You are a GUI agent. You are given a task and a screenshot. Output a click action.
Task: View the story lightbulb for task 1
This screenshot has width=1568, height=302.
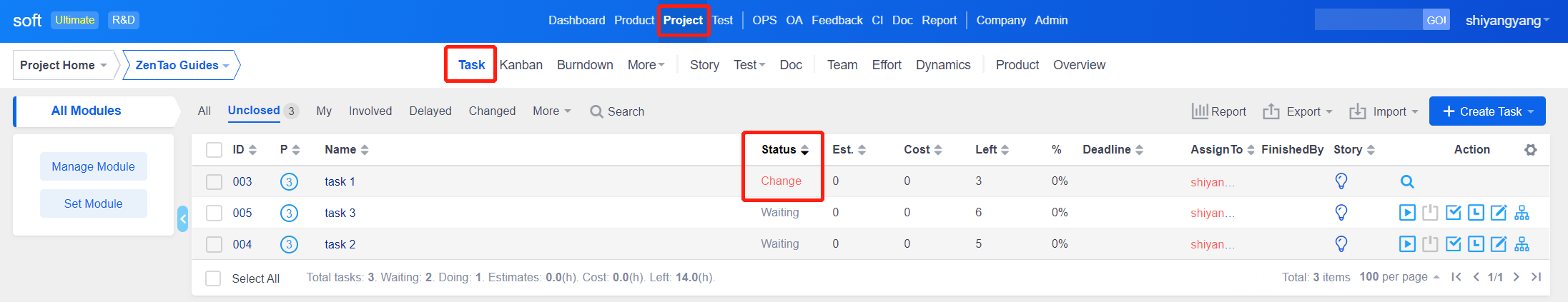coord(1341,181)
